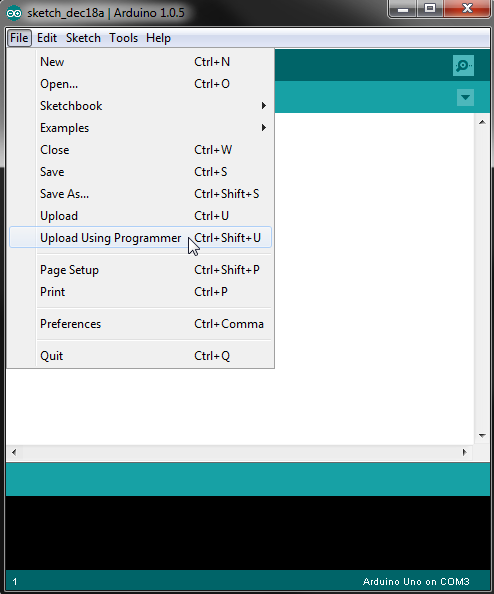Click the vertical scrollbar down arrow
The width and height of the screenshot is (494, 594).
[x=482, y=436]
